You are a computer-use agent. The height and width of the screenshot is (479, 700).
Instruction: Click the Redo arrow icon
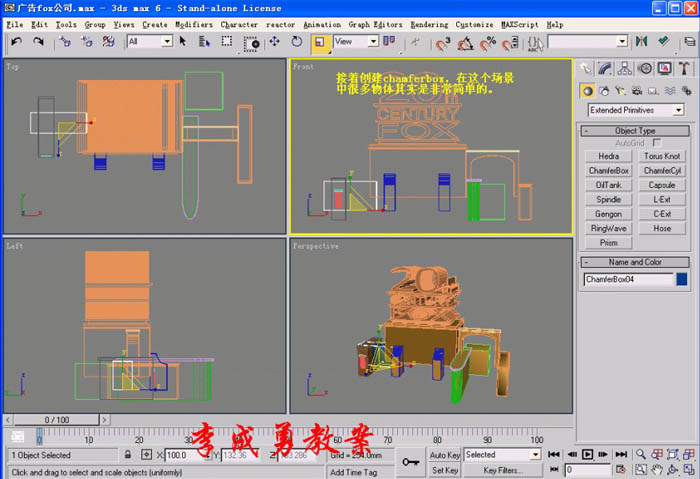38,42
